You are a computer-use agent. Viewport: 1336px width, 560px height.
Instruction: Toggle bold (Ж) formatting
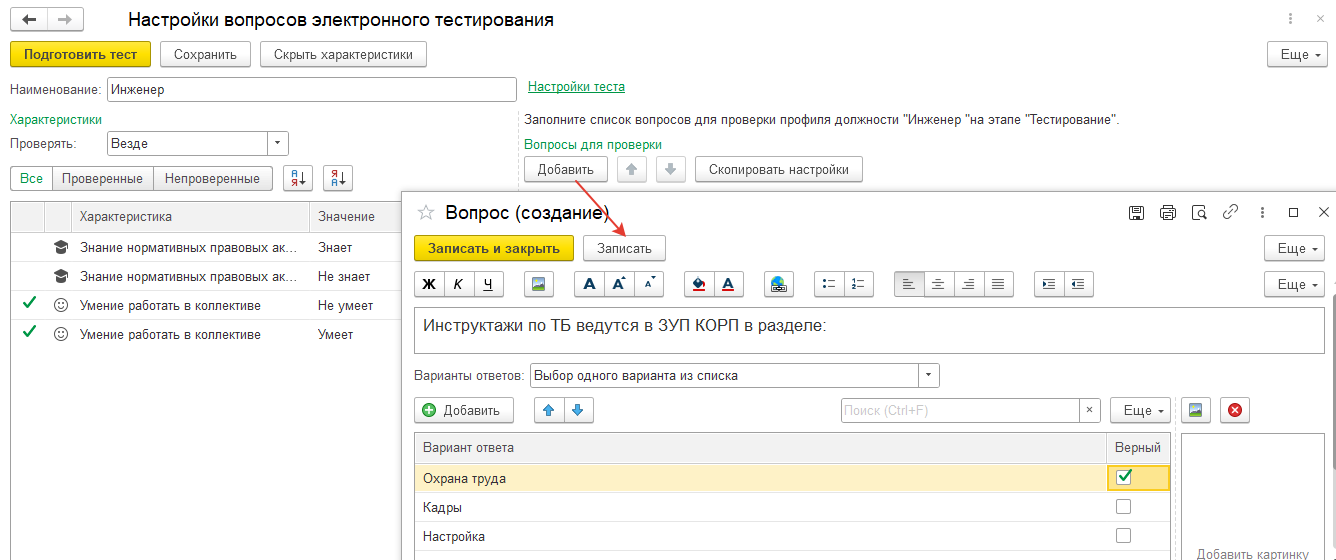429,284
